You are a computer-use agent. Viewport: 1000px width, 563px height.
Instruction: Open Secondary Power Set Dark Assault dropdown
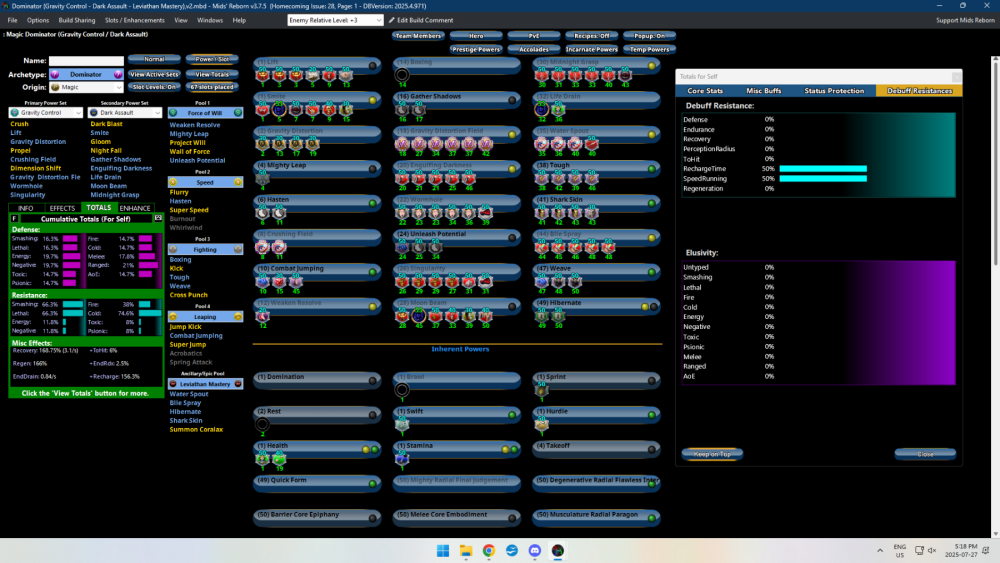(x=125, y=113)
